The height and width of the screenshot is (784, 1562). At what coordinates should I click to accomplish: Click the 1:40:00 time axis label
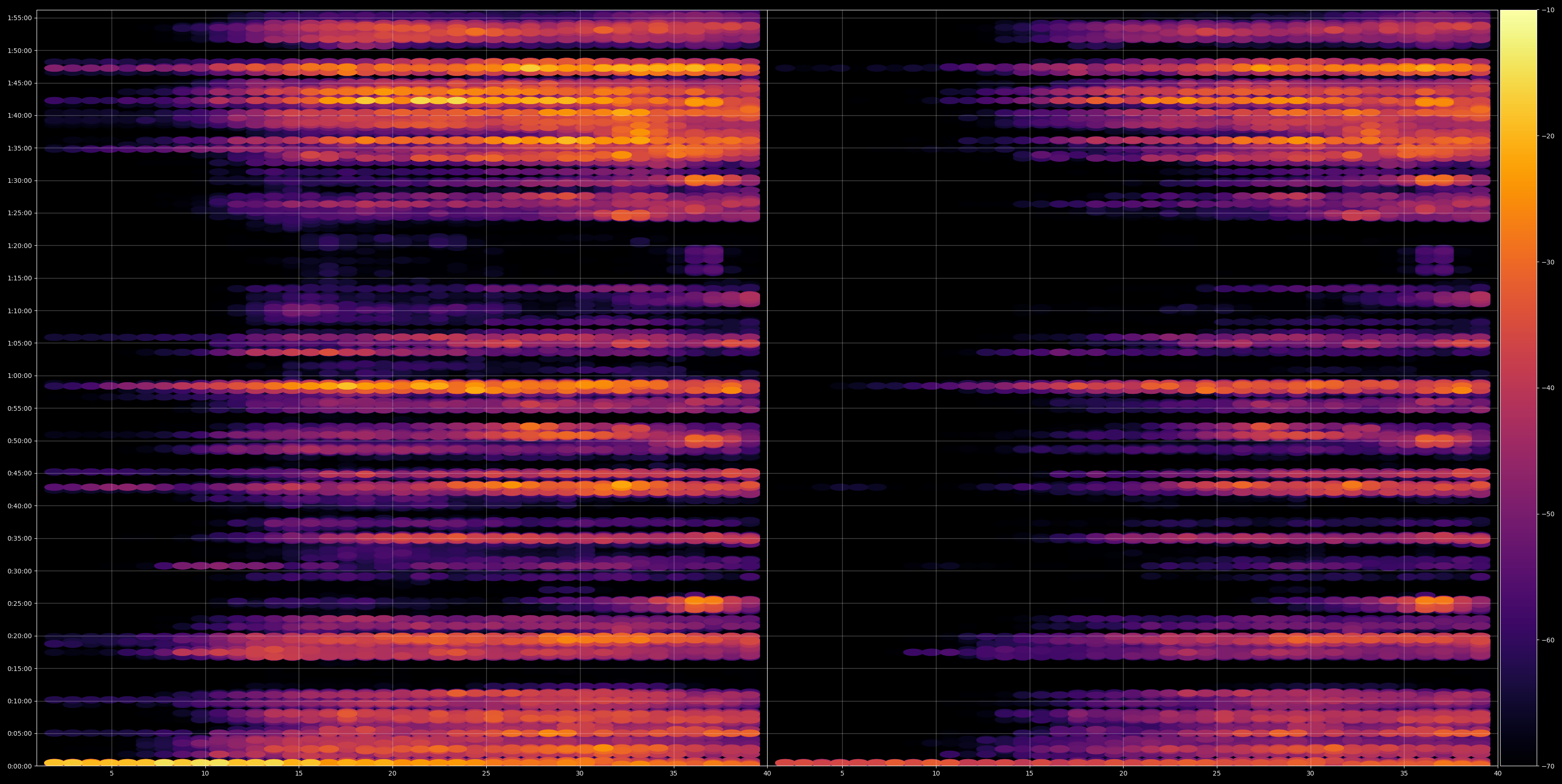tap(19, 115)
